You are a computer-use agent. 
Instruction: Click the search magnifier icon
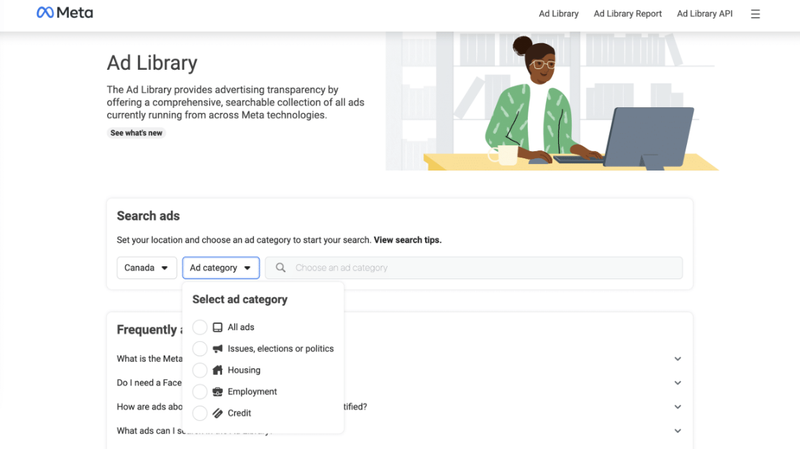point(281,268)
